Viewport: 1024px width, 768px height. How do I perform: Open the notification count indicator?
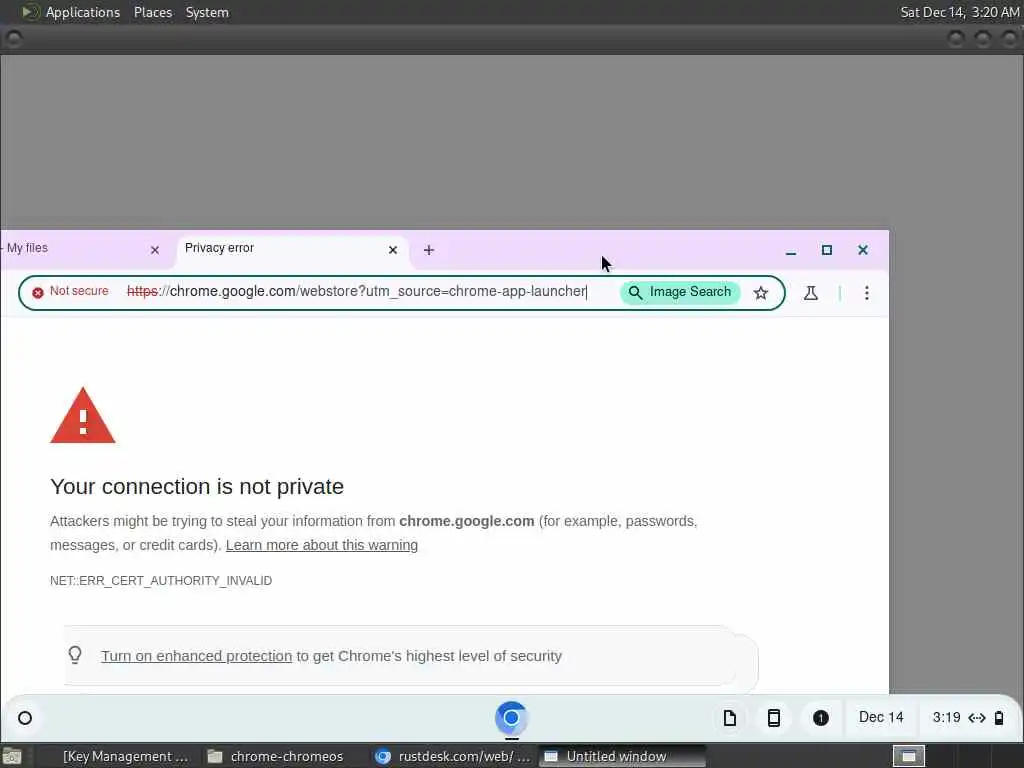pyautogui.click(x=821, y=718)
